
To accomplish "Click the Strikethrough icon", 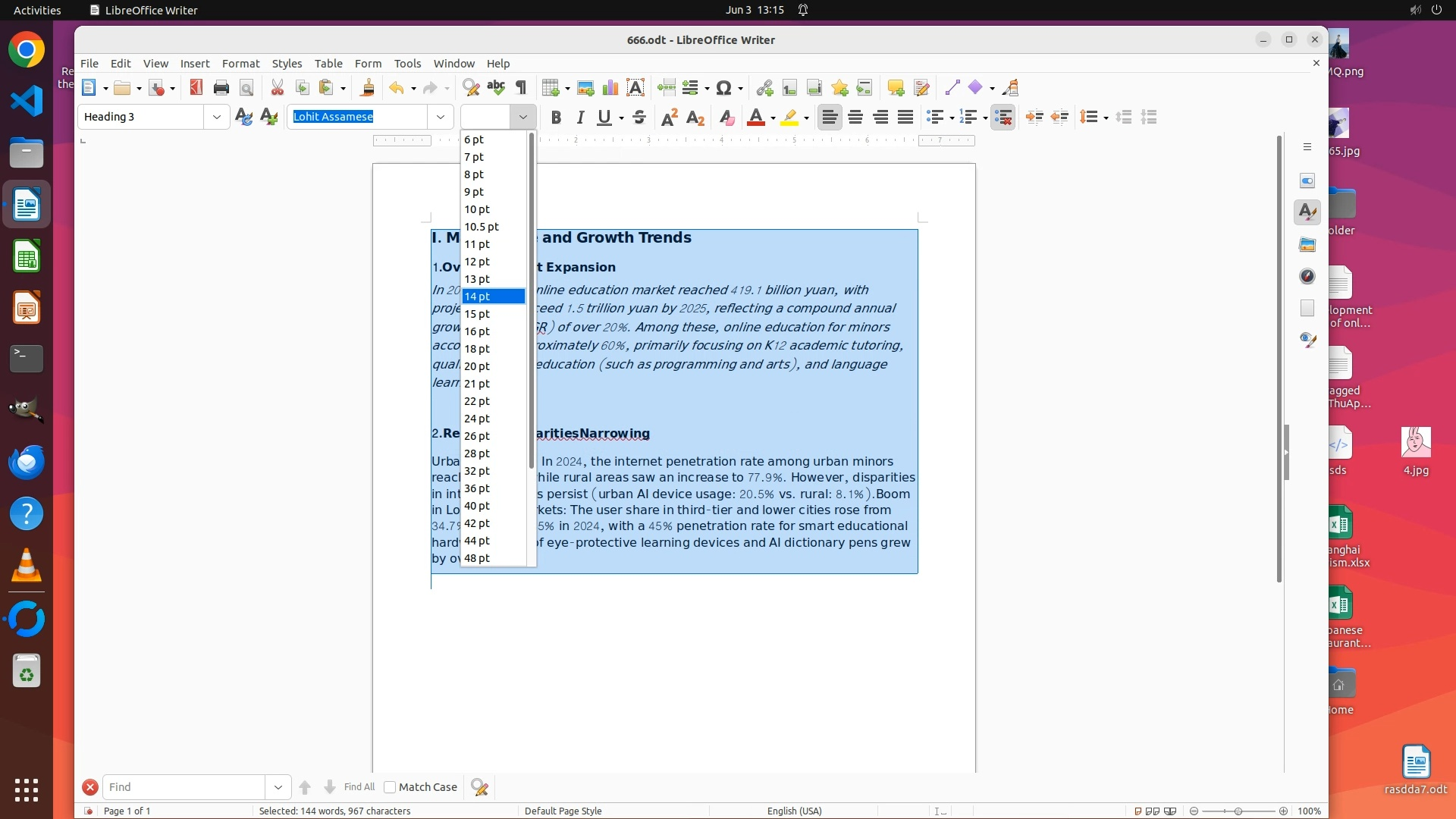I will coord(639,117).
